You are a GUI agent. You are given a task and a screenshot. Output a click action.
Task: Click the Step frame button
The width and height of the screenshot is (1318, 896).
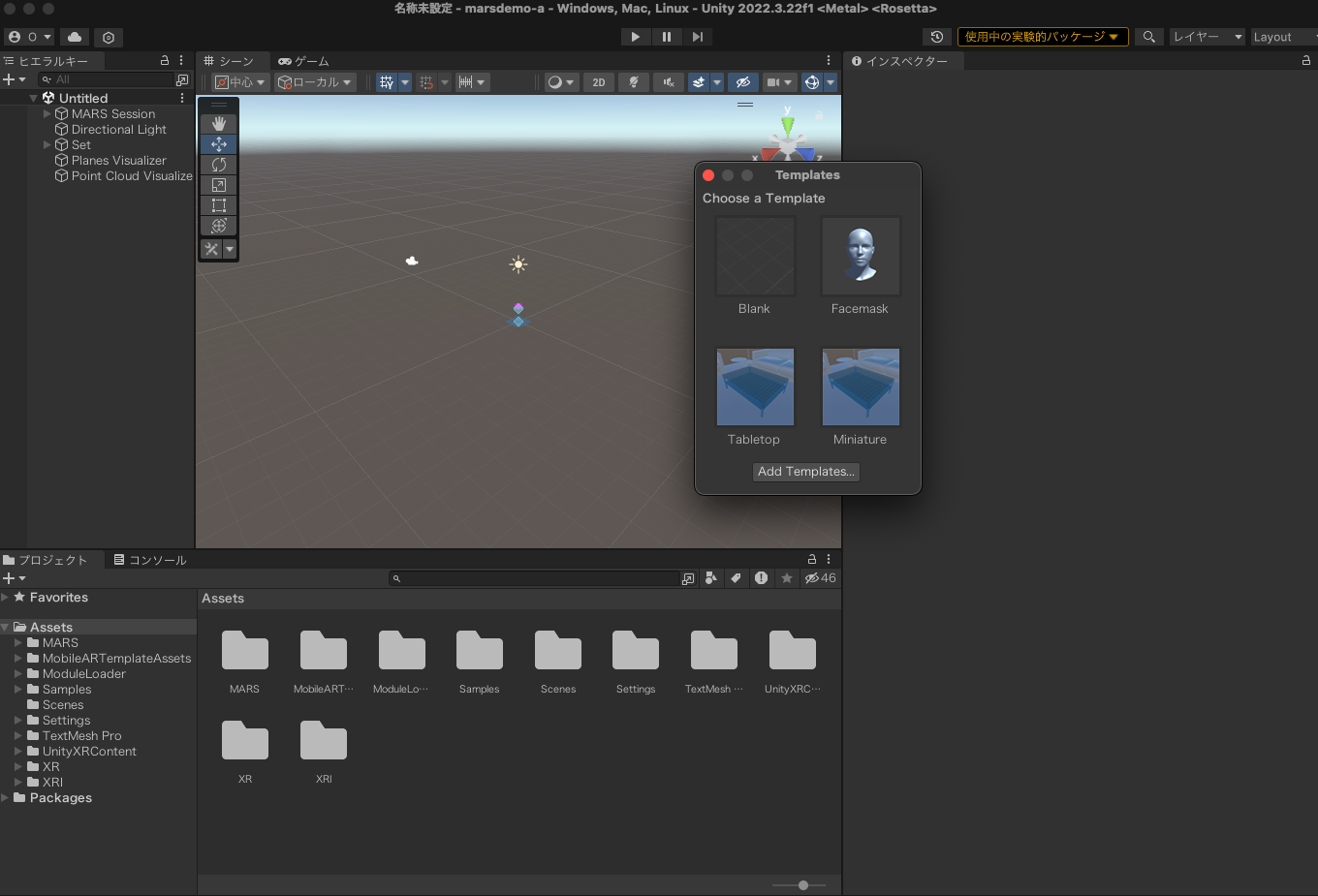[698, 37]
